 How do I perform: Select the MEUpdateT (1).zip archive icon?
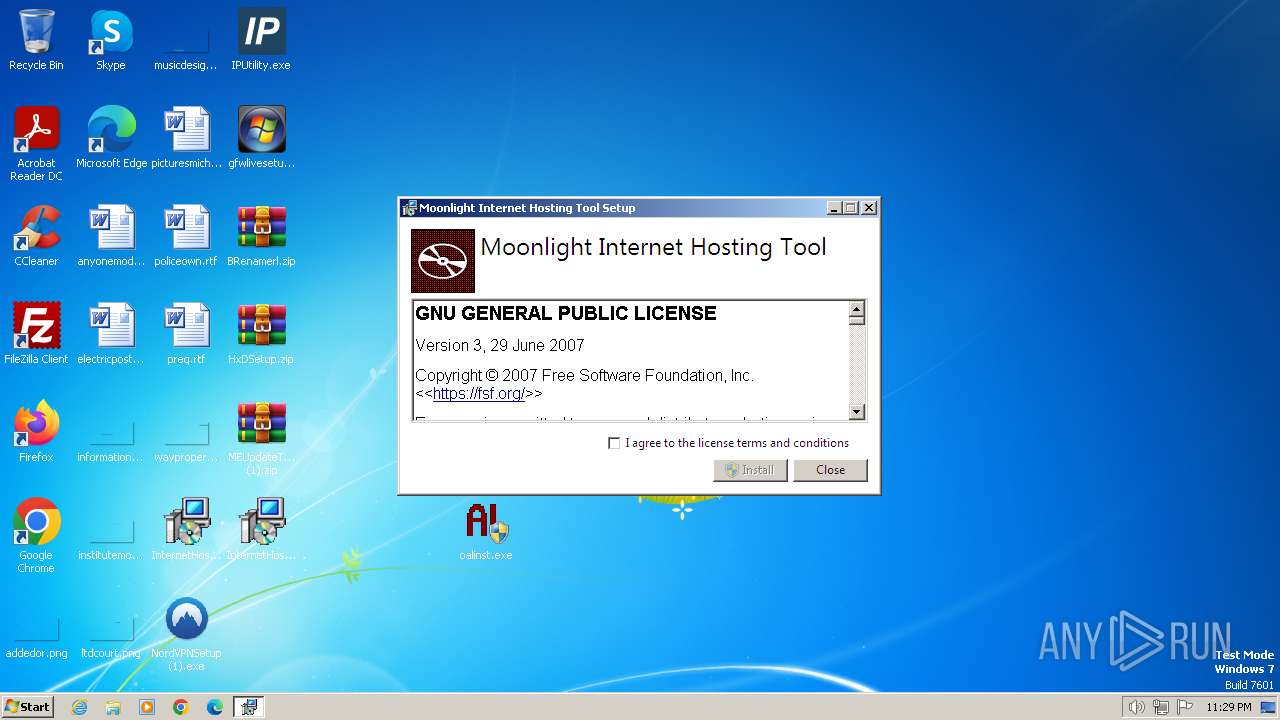point(261,438)
